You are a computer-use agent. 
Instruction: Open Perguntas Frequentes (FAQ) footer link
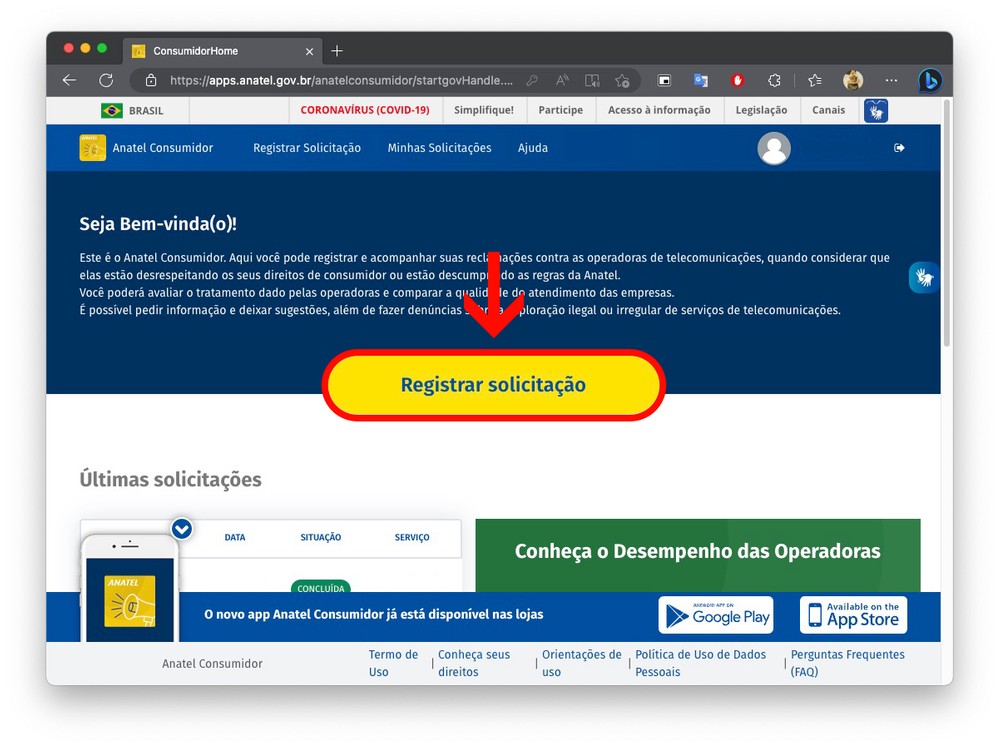[x=847, y=663]
